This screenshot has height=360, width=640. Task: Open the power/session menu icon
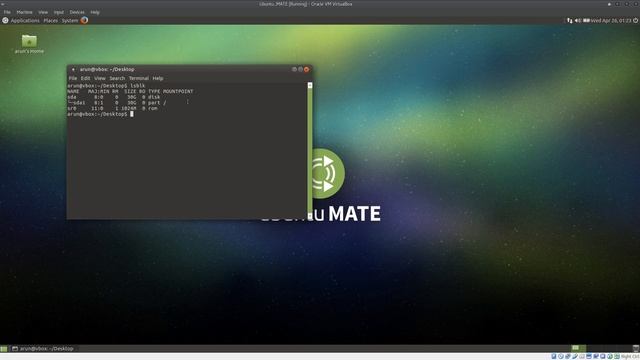coord(636,20)
